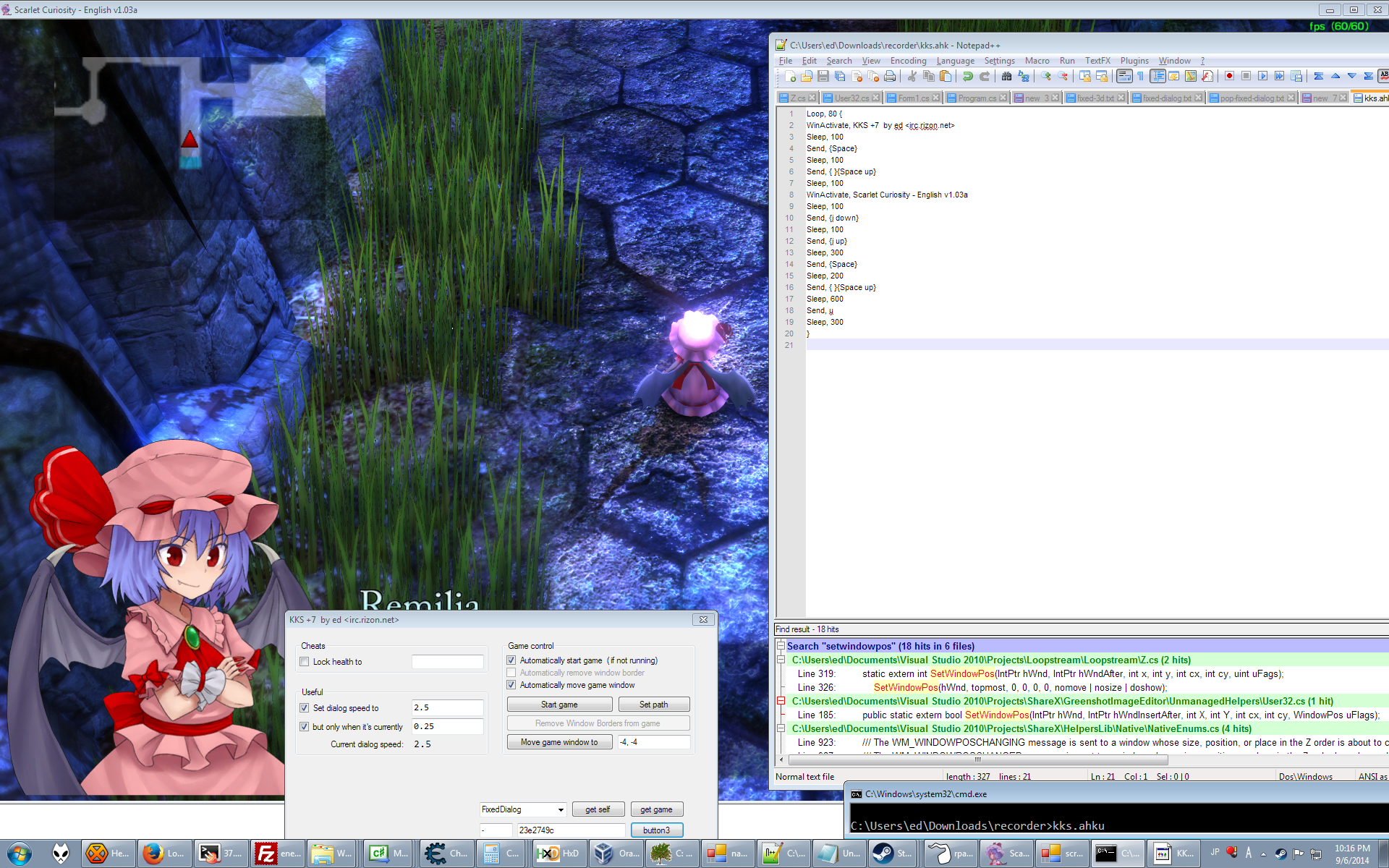
Task: Switch to the Program.cs tab
Action: 976,98
